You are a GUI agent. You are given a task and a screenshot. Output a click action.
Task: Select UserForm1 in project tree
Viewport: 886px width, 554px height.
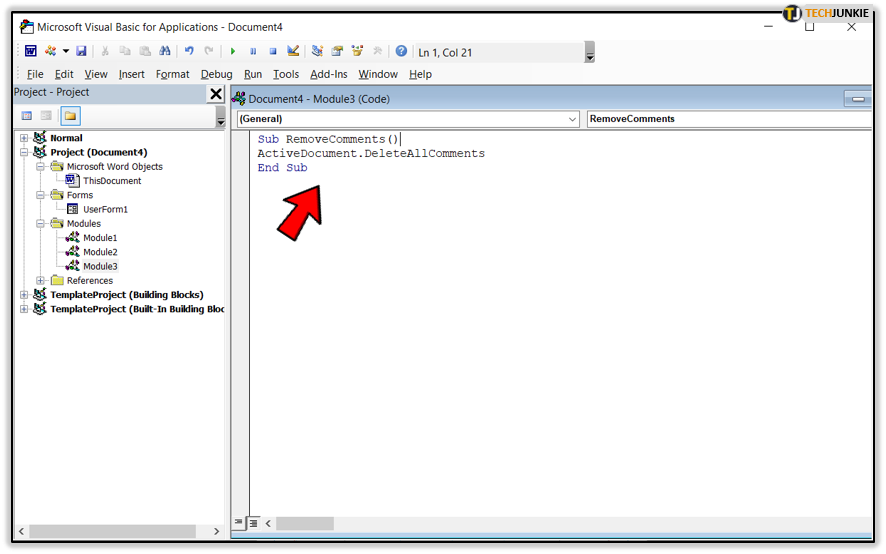(x=105, y=209)
